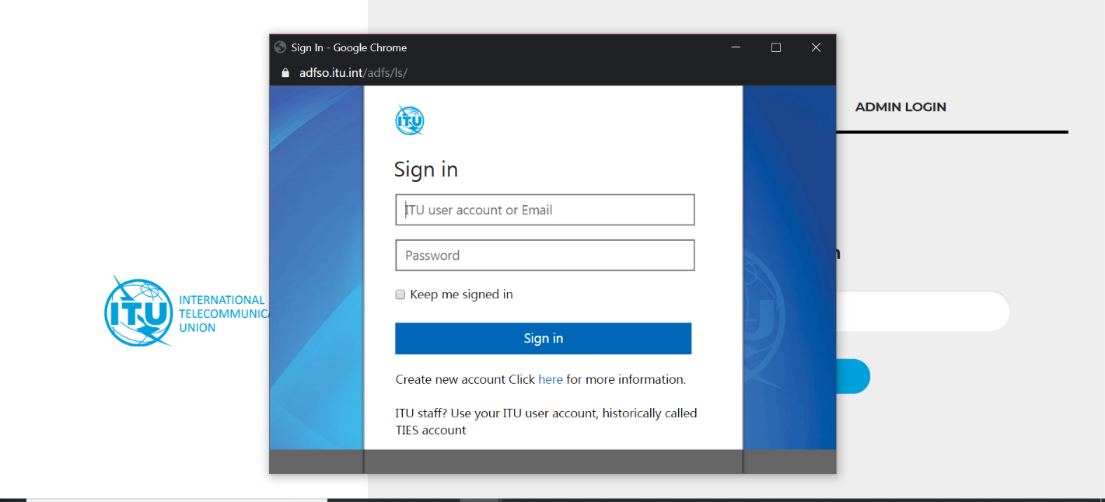This screenshot has width=1105, height=502.
Task: Click the blue Sign in button
Action: click(543, 338)
